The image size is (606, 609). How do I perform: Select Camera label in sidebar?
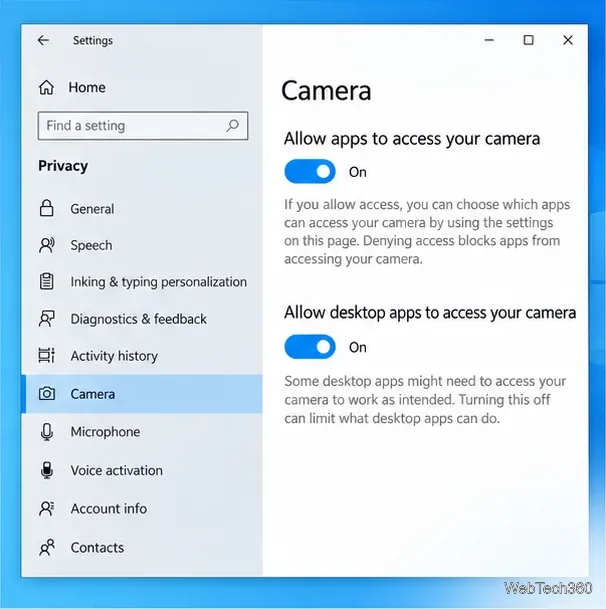93,394
